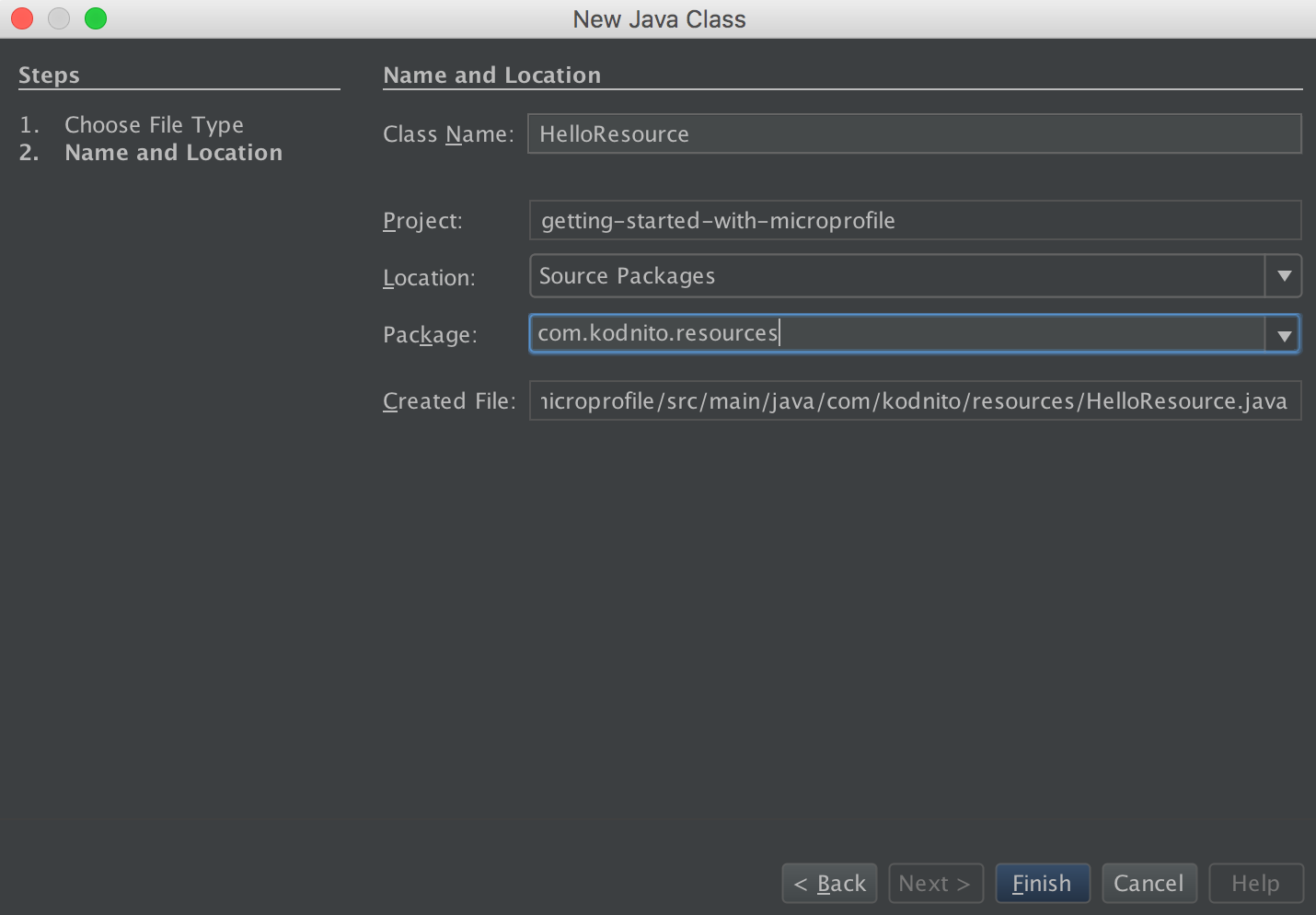Select the Choose File Type step

154,125
